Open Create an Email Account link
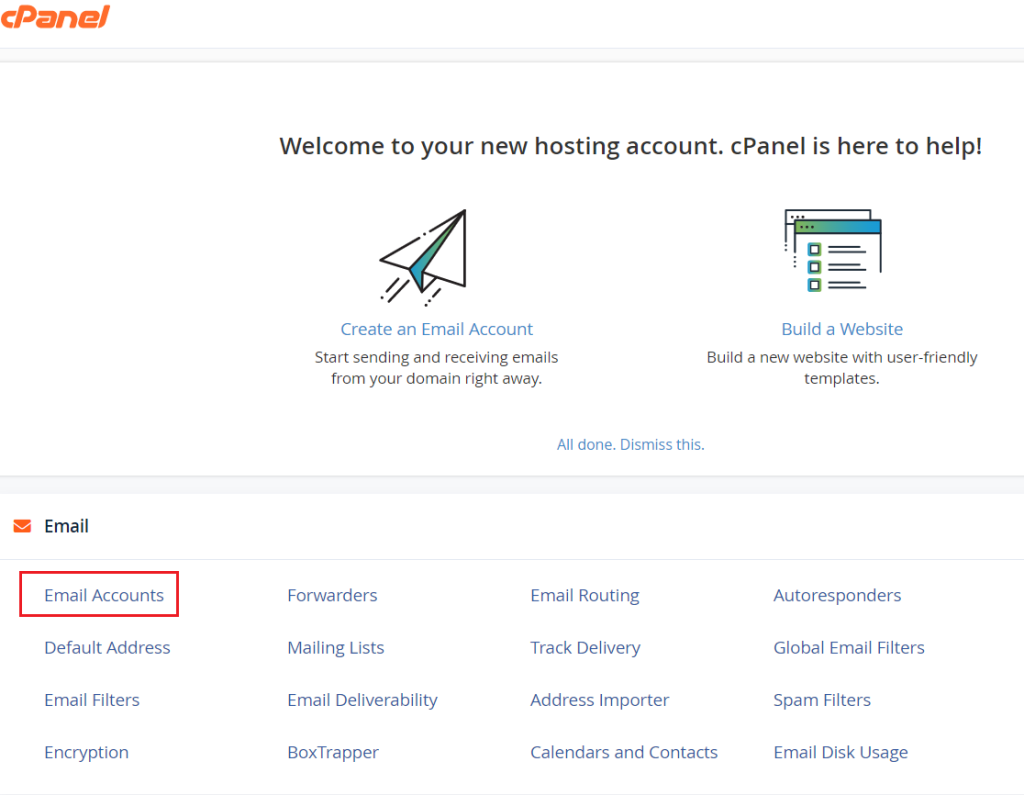Image resolution: width=1024 pixels, height=795 pixels. point(436,329)
